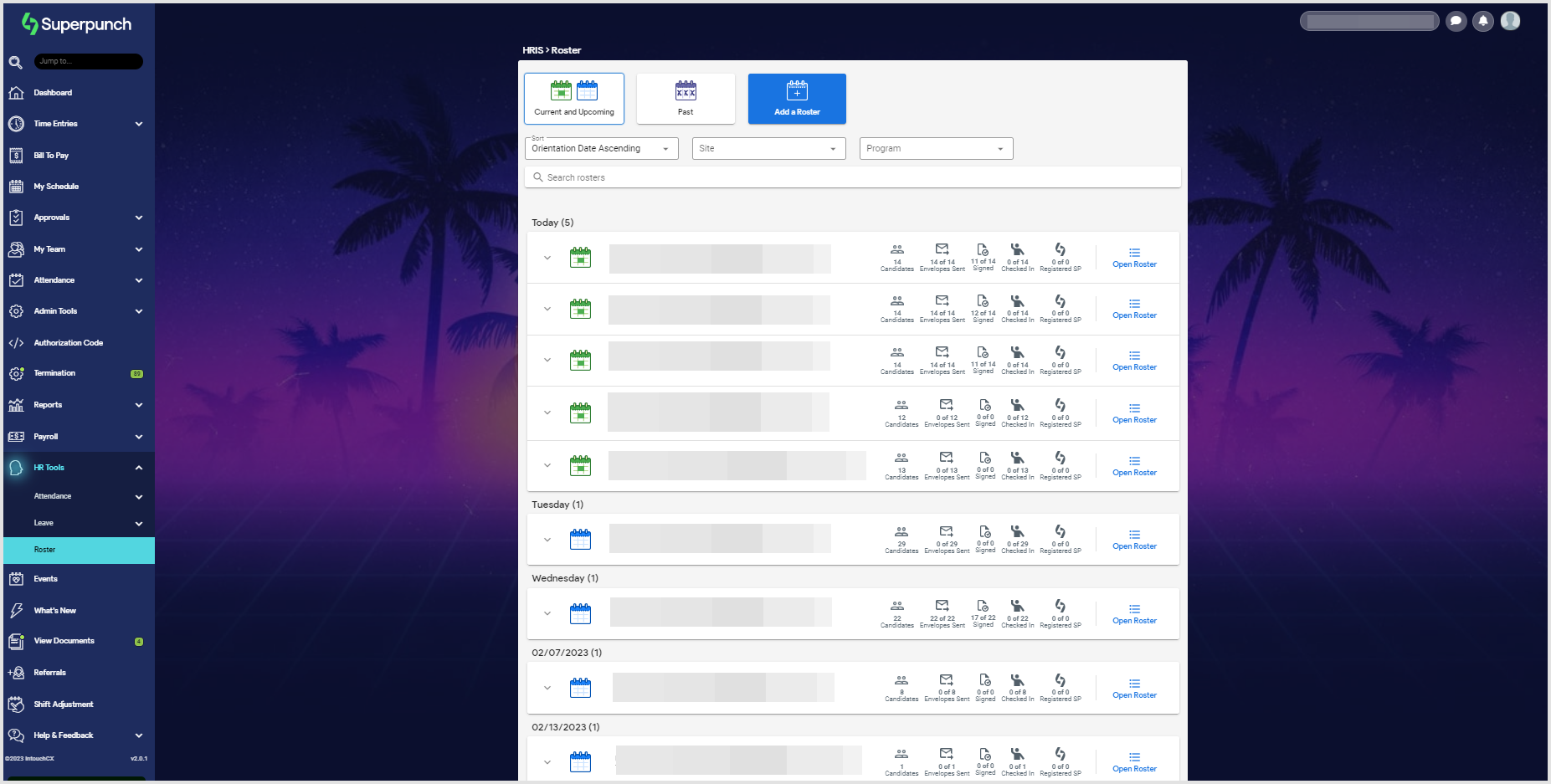The image size is (1551, 784).
Task: Click inside the Search rosters field
Action: point(852,177)
